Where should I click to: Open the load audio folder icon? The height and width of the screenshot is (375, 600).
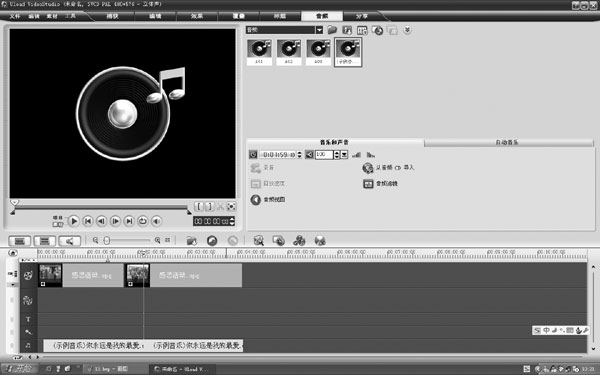click(332, 30)
